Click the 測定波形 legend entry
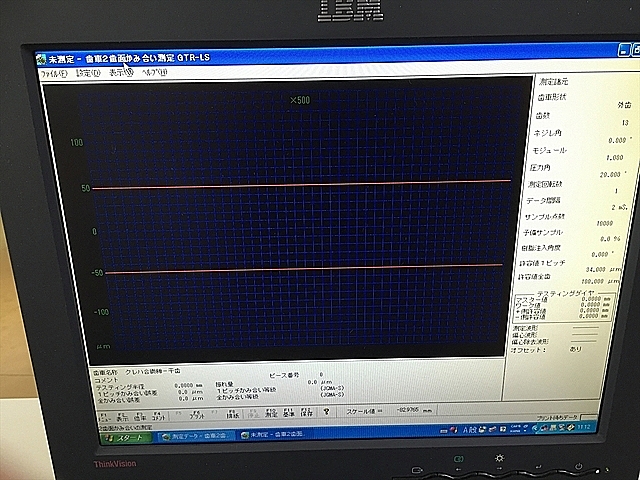 554,328
